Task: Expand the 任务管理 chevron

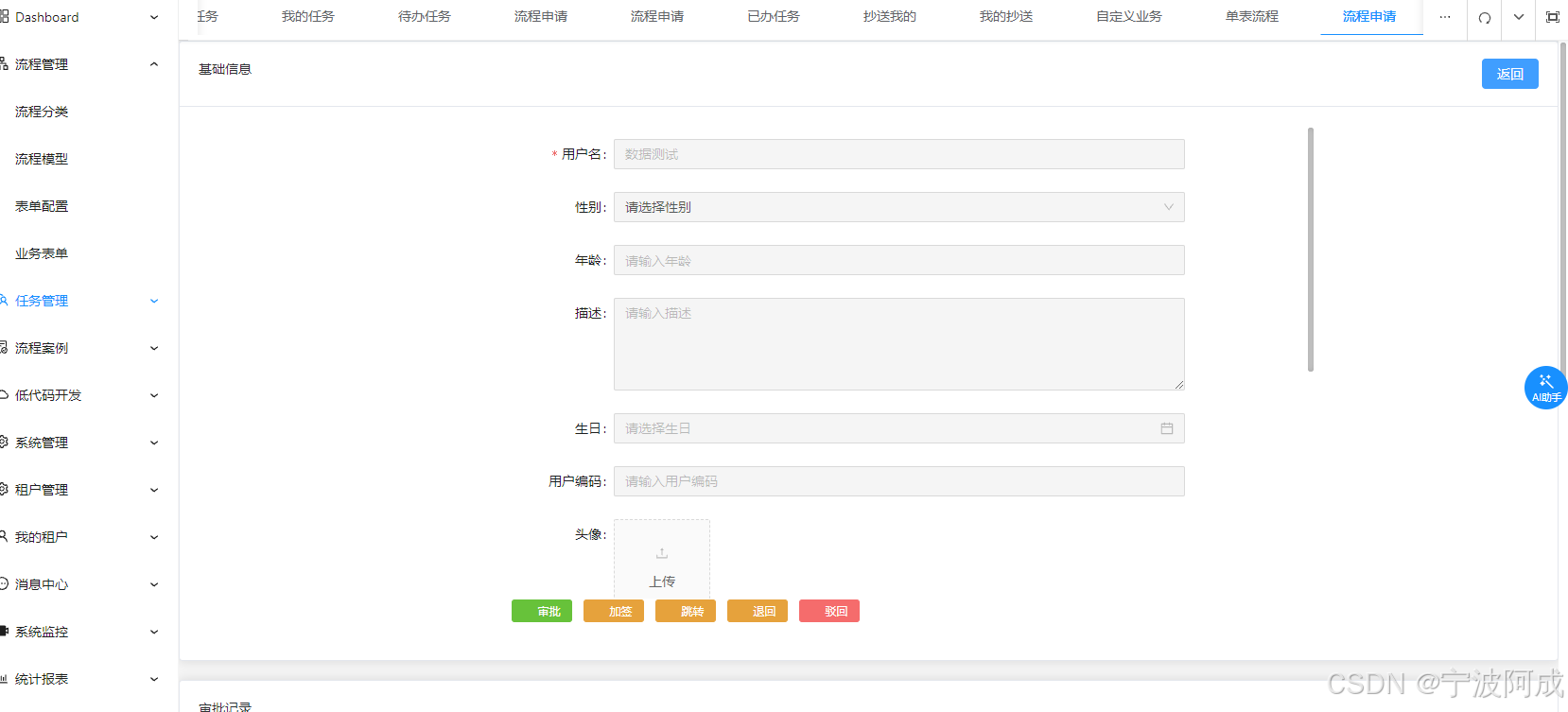Action: [154, 301]
